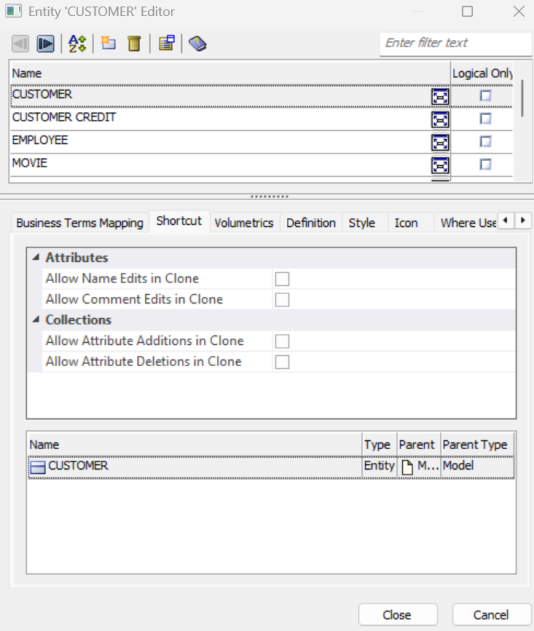The height and width of the screenshot is (631, 534).
Task: Click the entity list vertical scrollbar
Action: point(522,99)
